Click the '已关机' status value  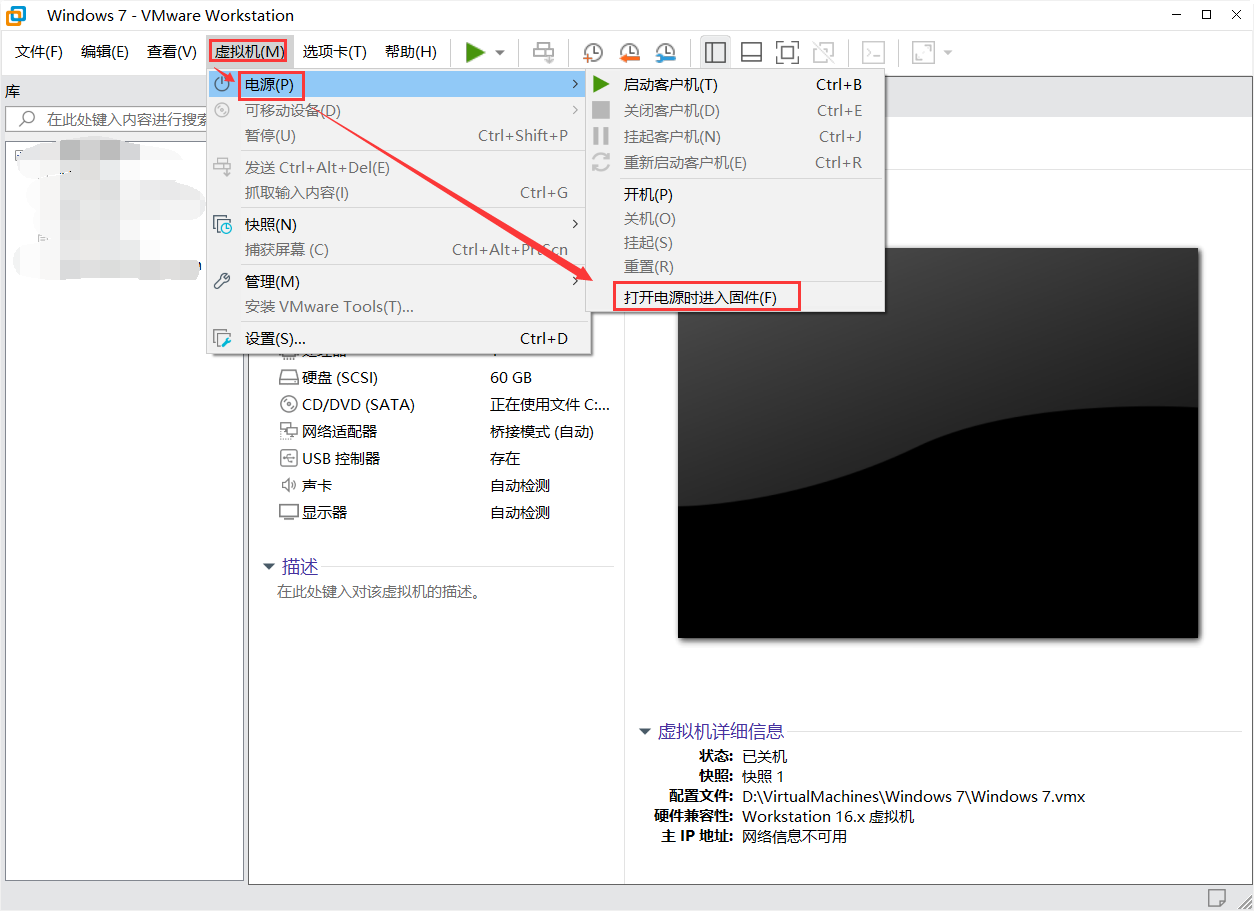click(764, 757)
